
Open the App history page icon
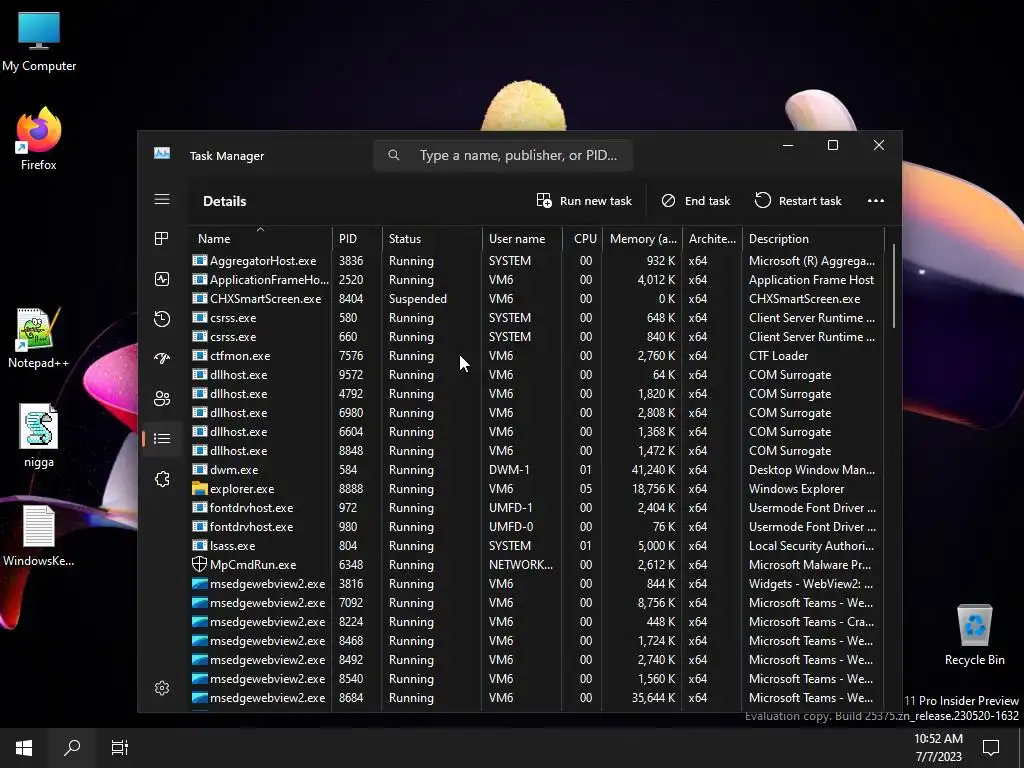tap(162, 319)
